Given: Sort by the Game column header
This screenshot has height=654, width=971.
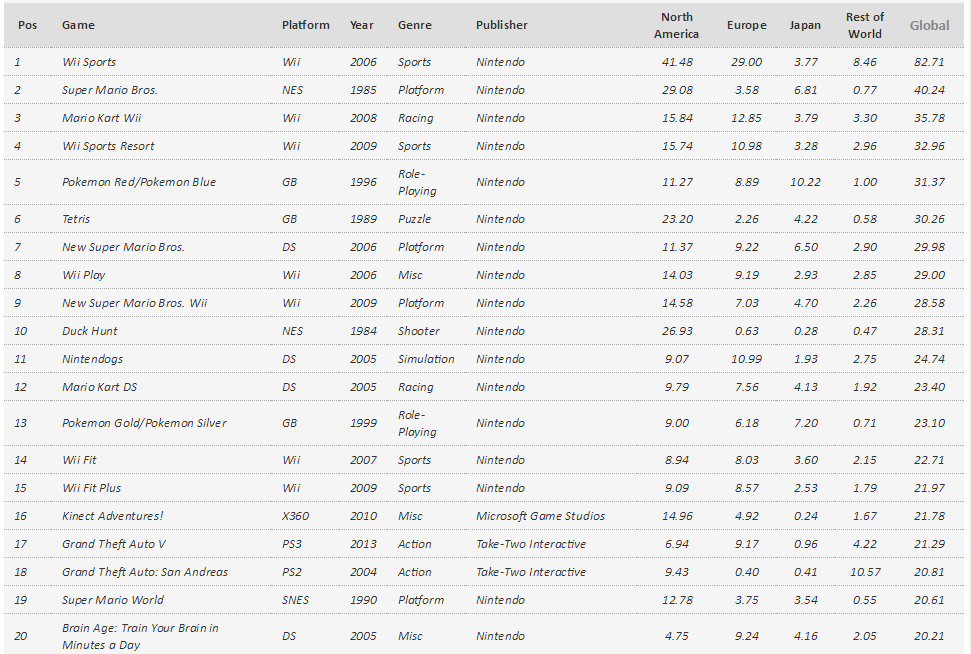Looking at the screenshot, I should pos(78,25).
